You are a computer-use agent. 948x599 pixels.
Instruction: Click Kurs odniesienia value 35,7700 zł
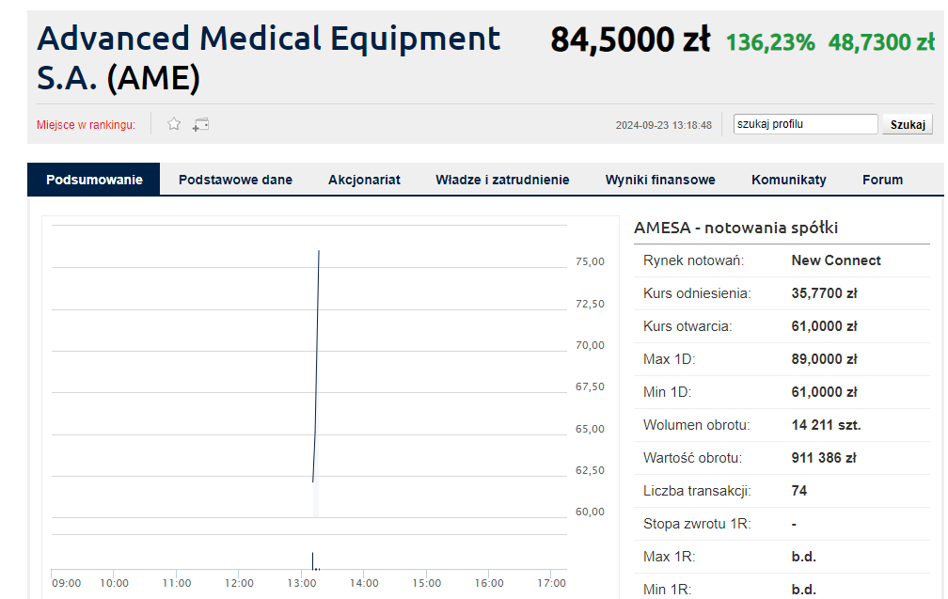click(x=825, y=293)
